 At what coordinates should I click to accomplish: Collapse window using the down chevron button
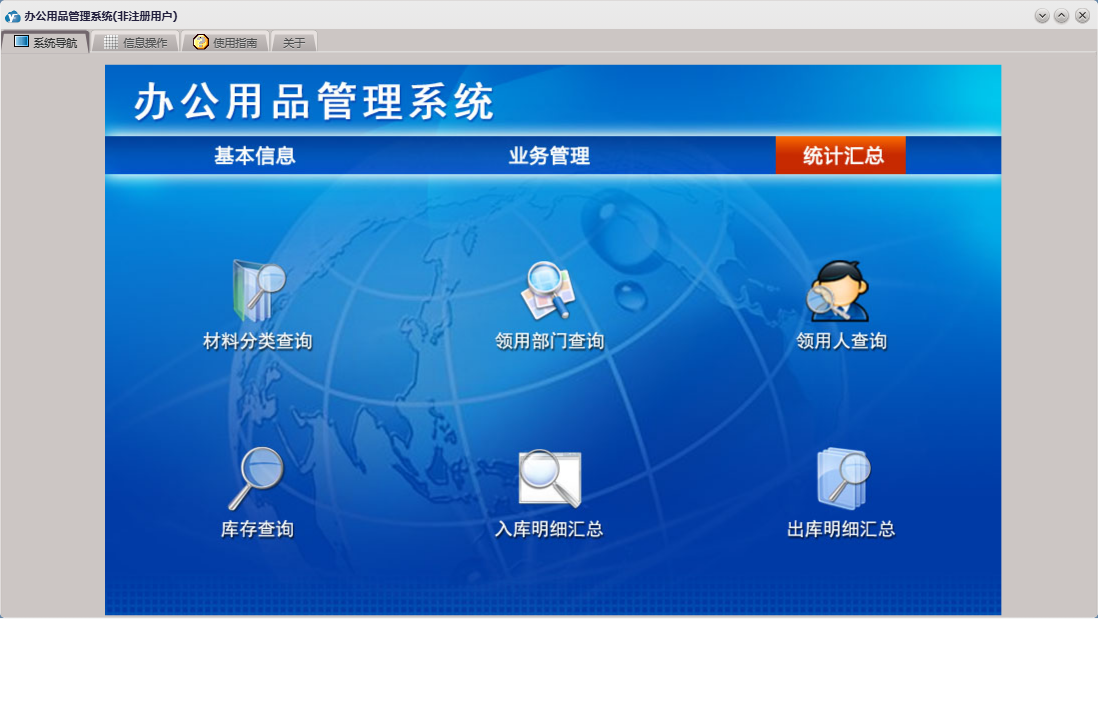pyautogui.click(x=1042, y=15)
